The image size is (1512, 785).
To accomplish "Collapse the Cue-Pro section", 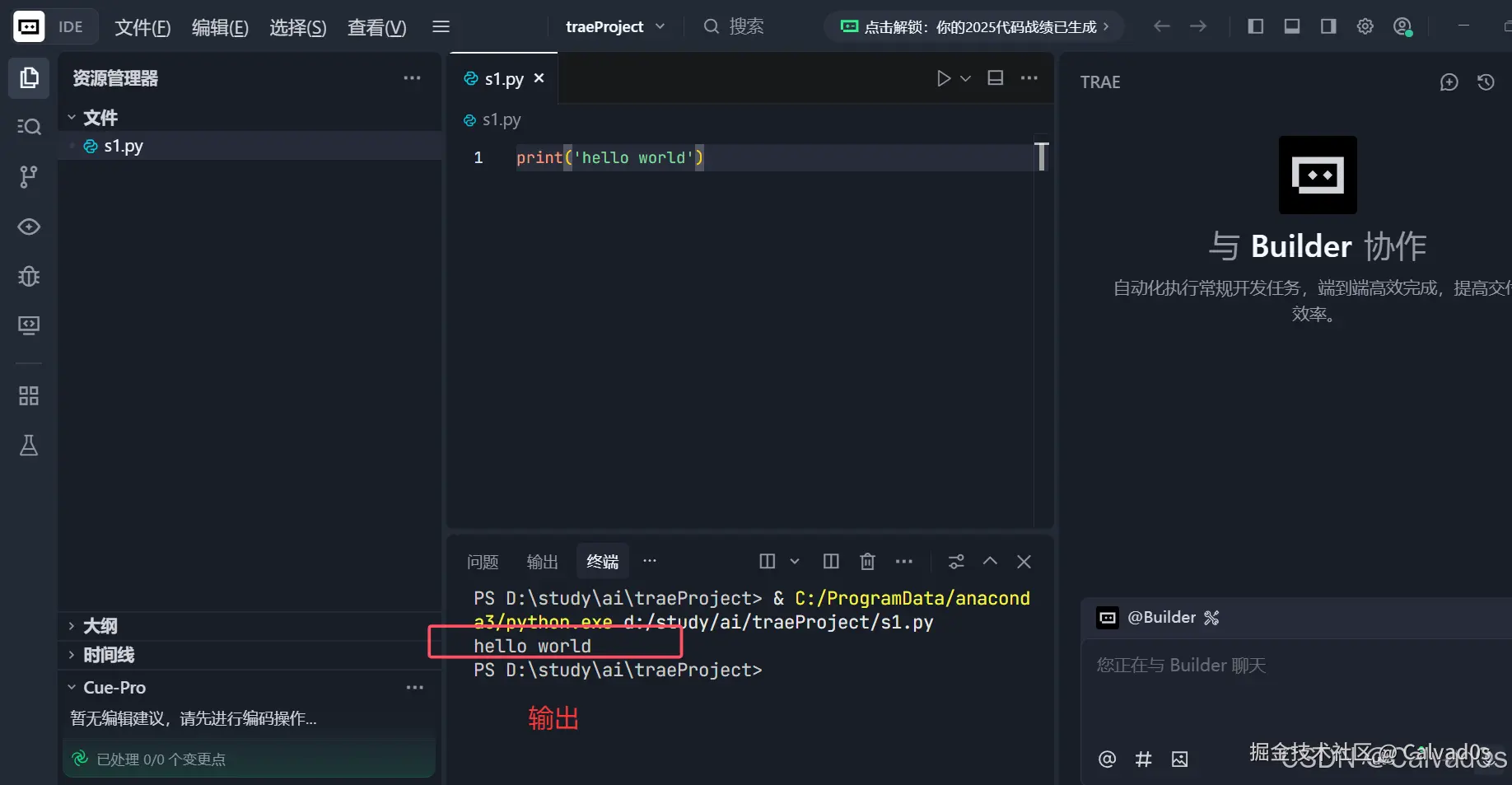I will coord(72,688).
